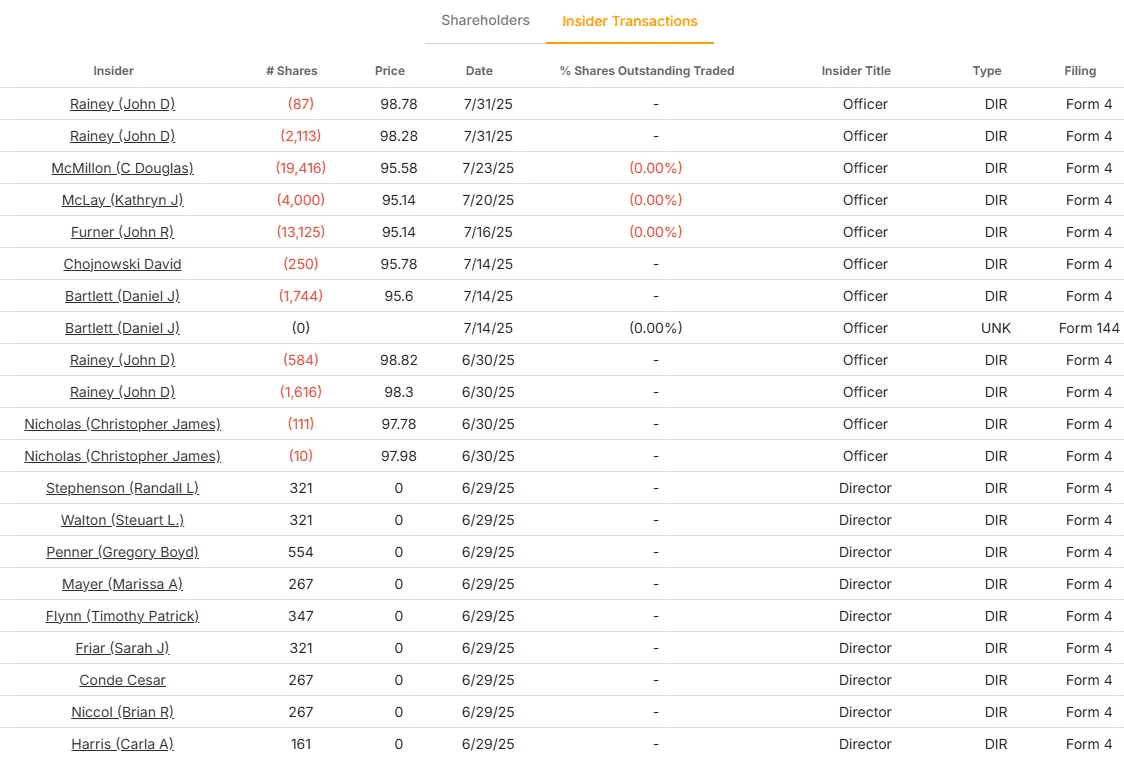This screenshot has height=758, width=1124.
Task: Switch to the Shareholders tab
Action: click(485, 20)
